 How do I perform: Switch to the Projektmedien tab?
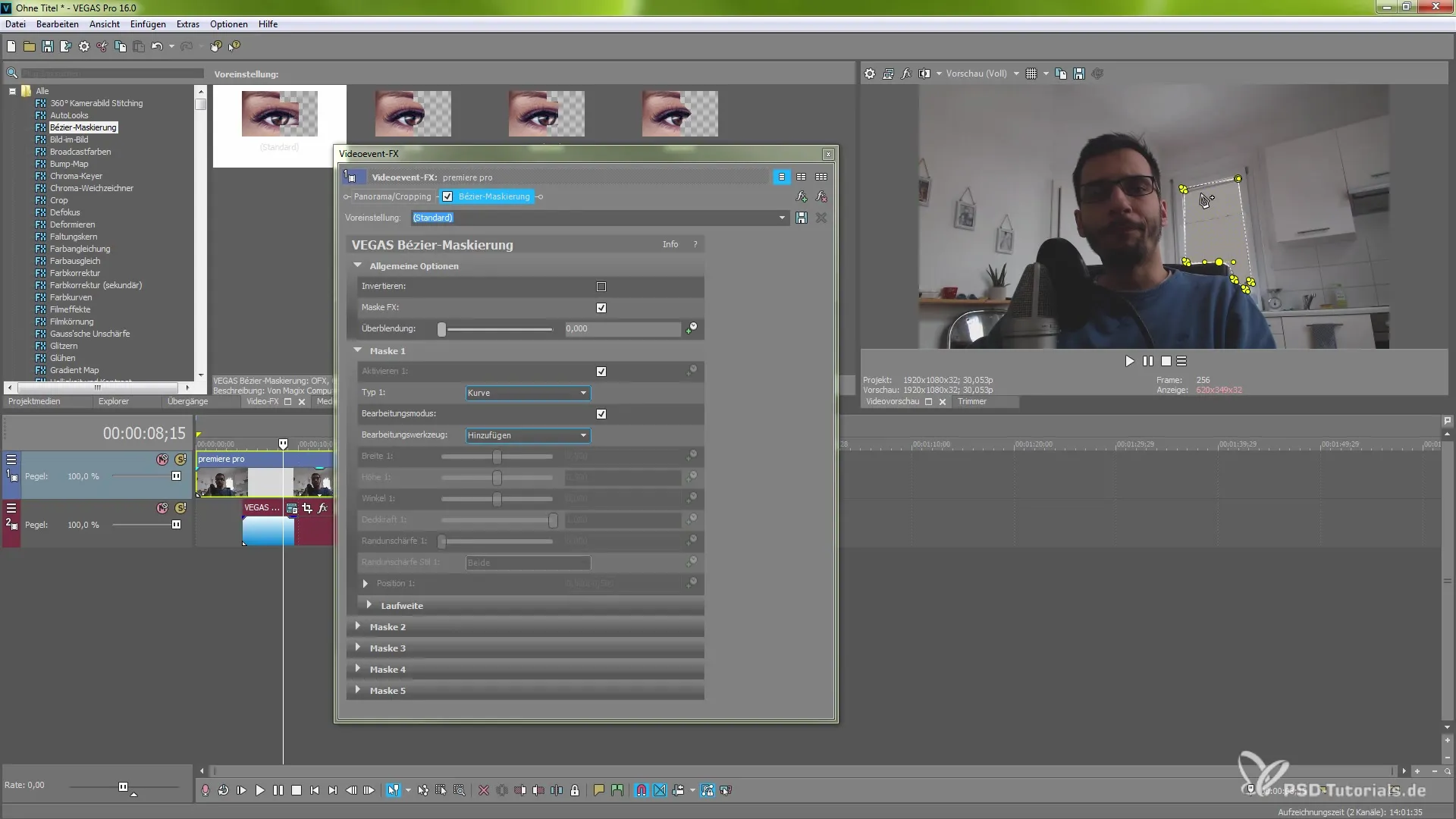pos(34,401)
